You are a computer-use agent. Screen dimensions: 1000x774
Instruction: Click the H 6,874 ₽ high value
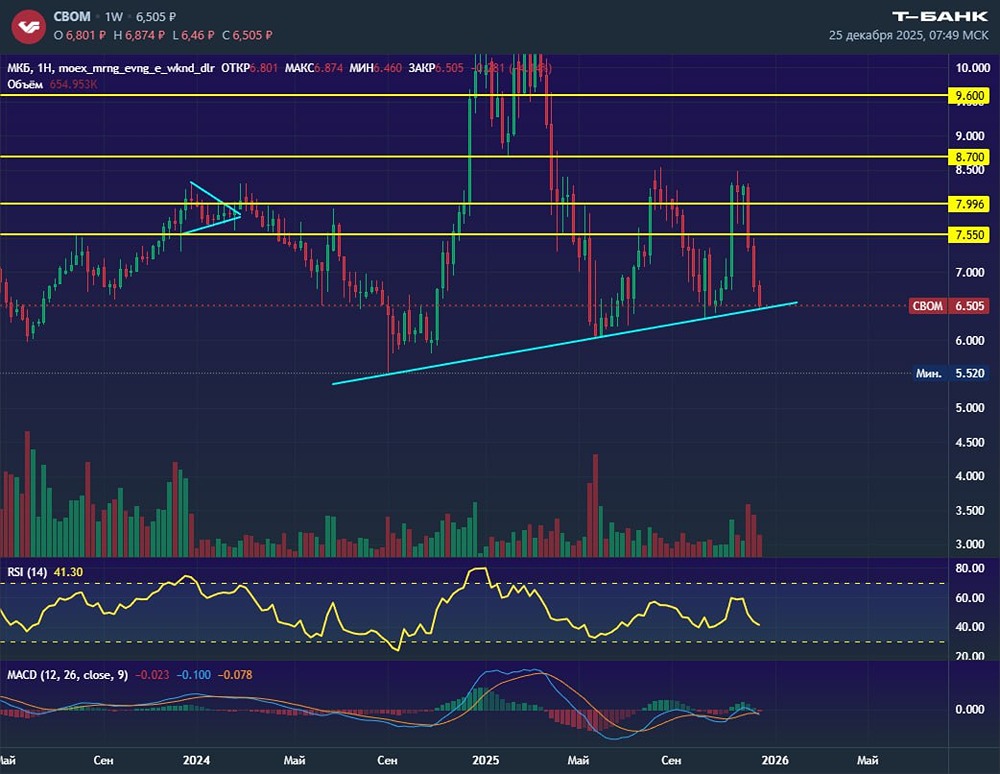tap(139, 35)
